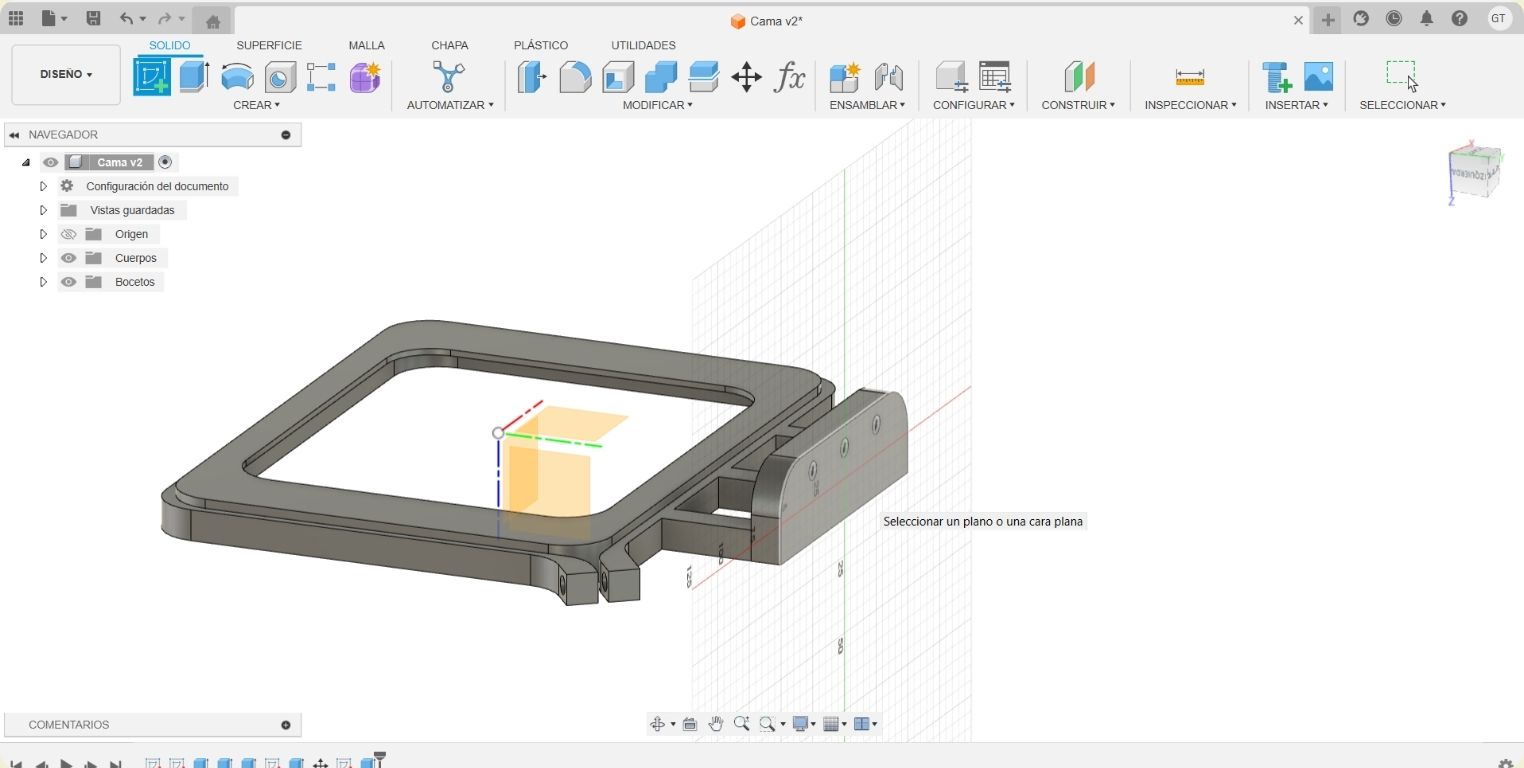Screen dimensions: 1524x768
Task: Select the Fillet tool
Action: 575,77
